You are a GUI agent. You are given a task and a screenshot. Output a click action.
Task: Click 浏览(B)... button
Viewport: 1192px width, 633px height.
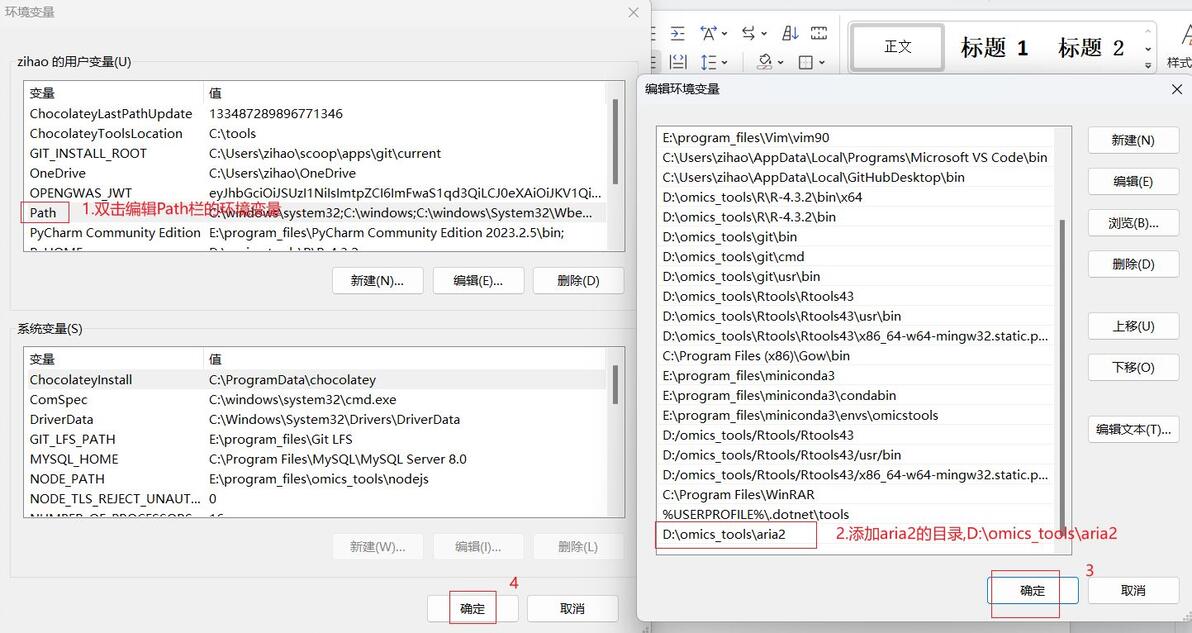pyautogui.click(x=1133, y=223)
